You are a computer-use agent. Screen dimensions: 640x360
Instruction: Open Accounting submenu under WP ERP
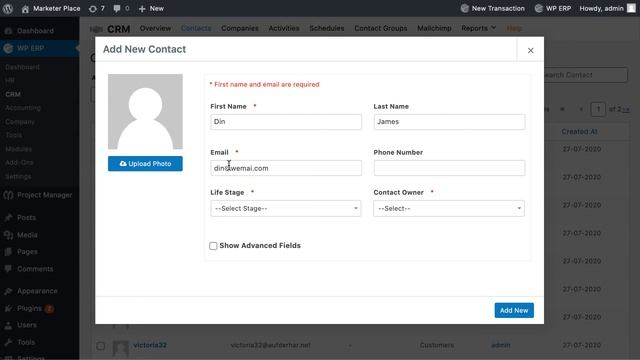click(x=23, y=108)
